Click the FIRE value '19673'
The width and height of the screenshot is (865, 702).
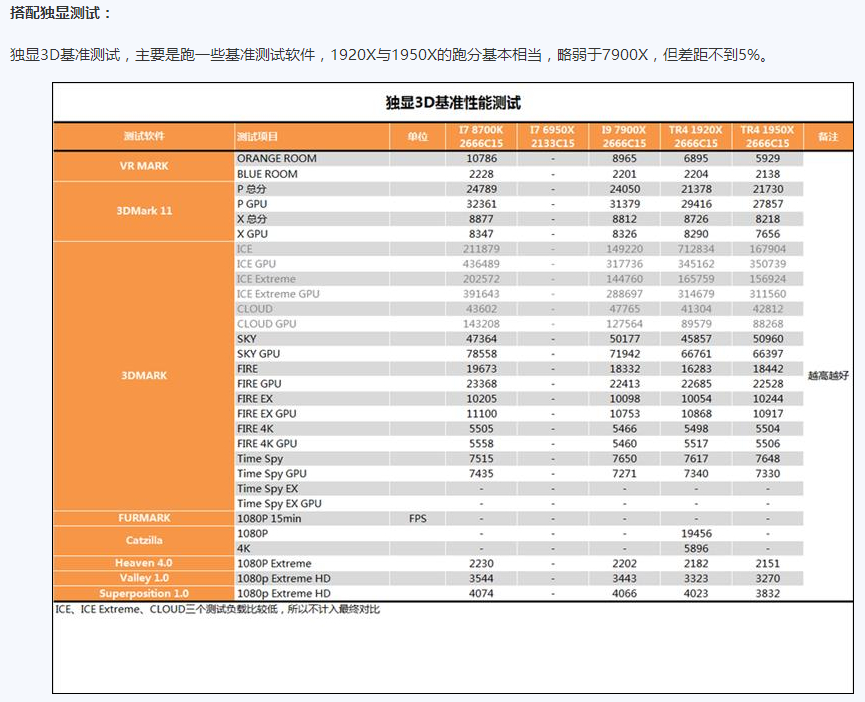point(481,368)
